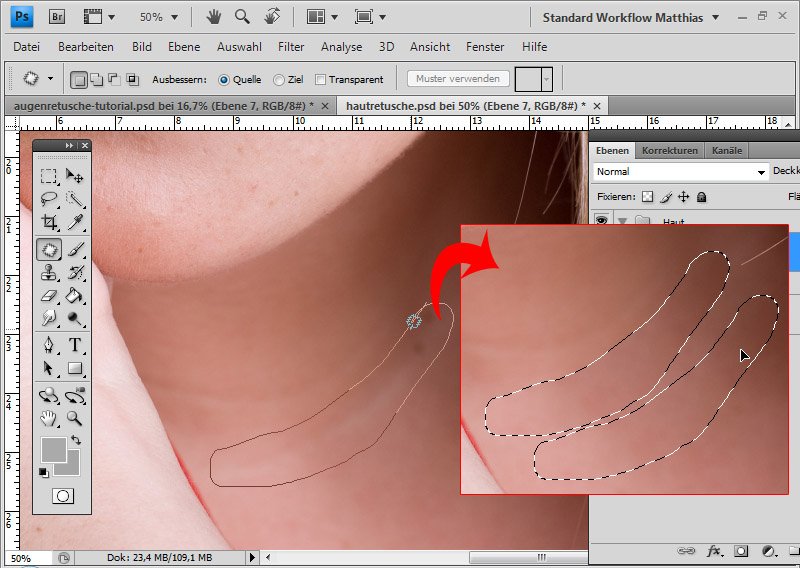Select the horizontal Type tool
This screenshot has width=800, height=568.
click(75, 345)
